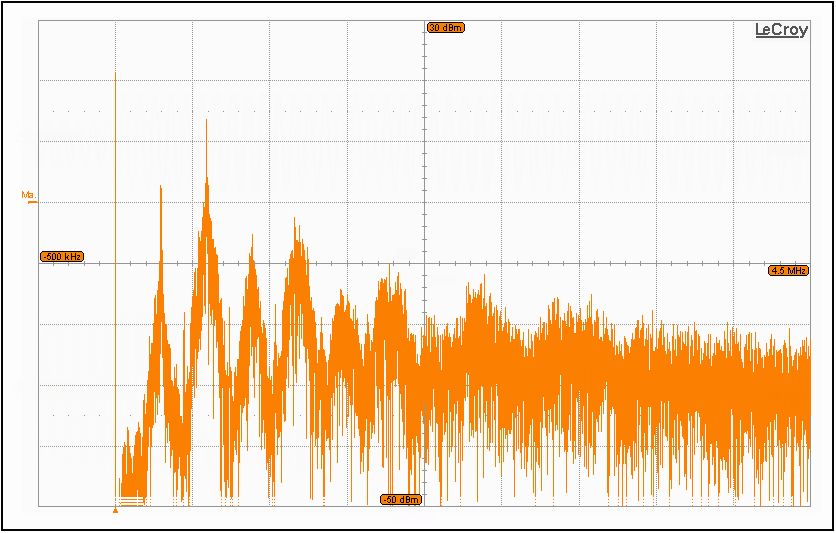This screenshot has width=836, height=533.
Task: Select the -500 kHz start frequency label
Action: [62, 257]
